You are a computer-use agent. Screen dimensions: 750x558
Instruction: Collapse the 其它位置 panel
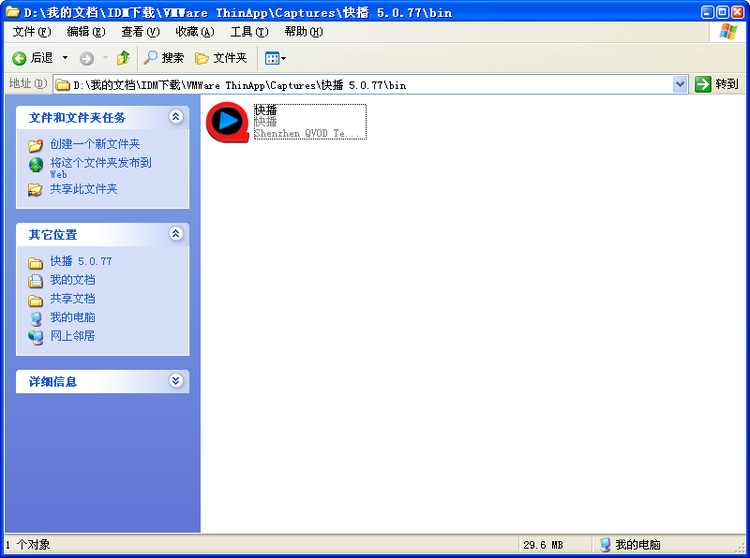[176, 234]
